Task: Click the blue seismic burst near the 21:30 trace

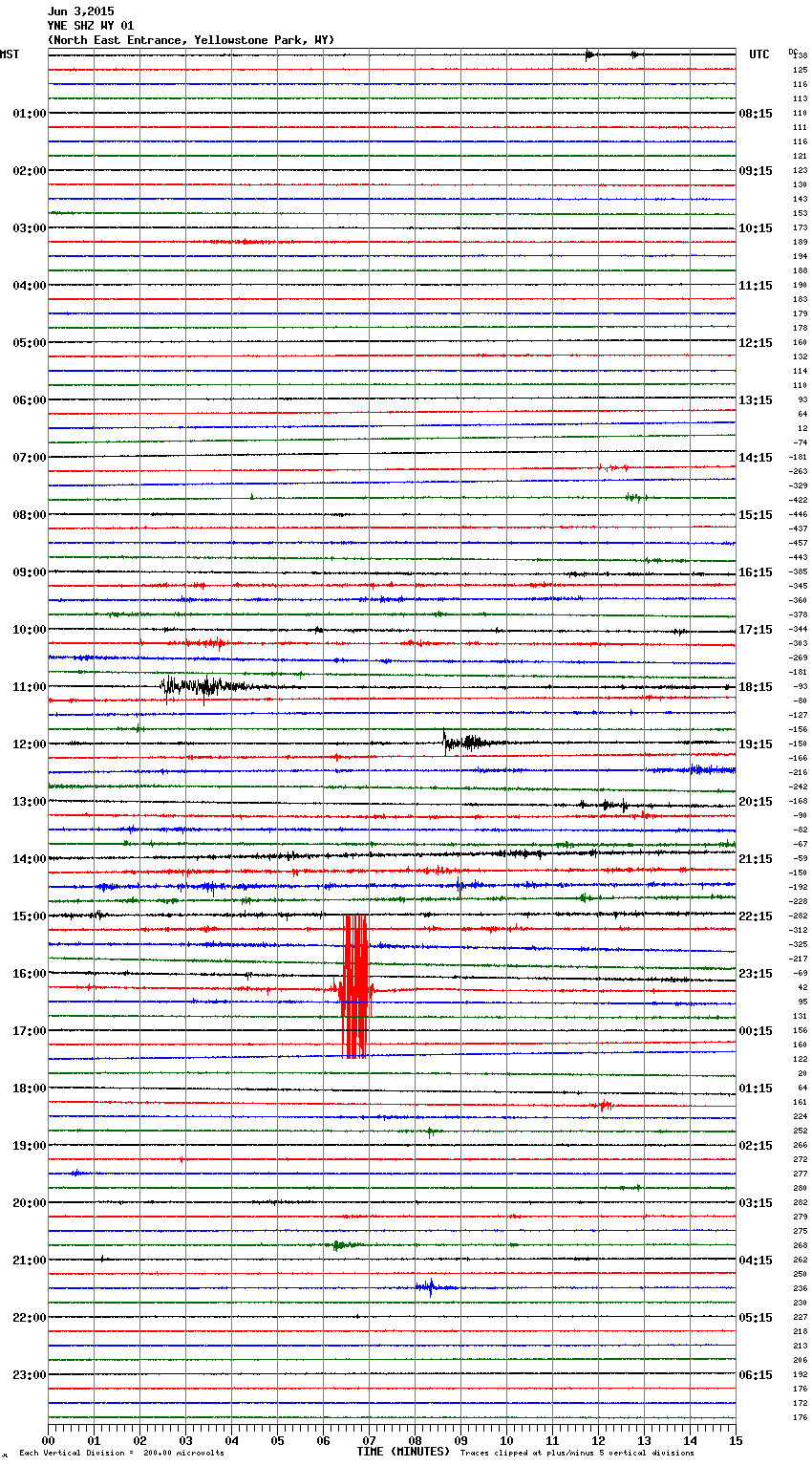Action: coord(430,1287)
